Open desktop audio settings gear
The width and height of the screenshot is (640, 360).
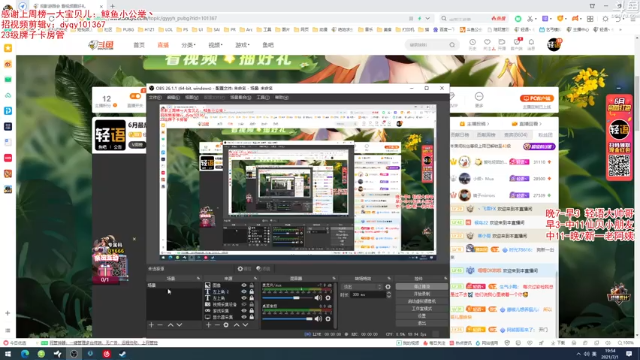click(328, 319)
